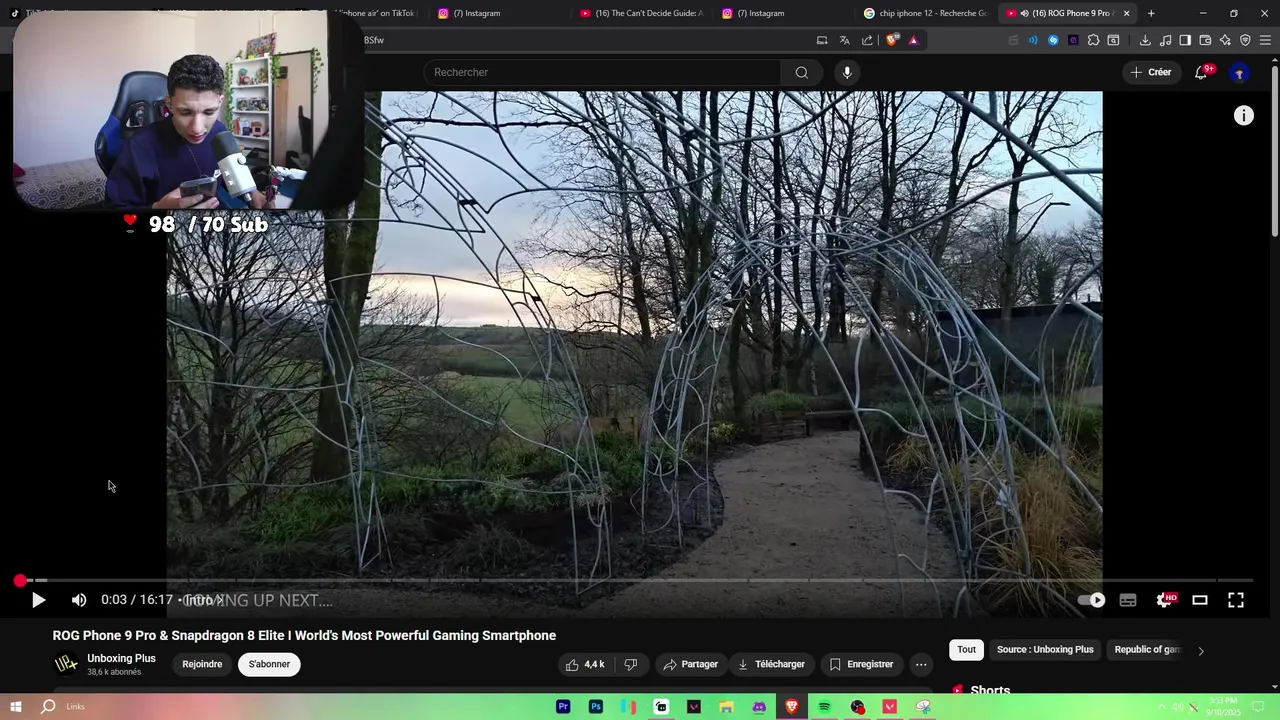Viewport: 1280px width, 720px height.
Task: Click the S'abonner subscribe button
Action: [x=269, y=664]
